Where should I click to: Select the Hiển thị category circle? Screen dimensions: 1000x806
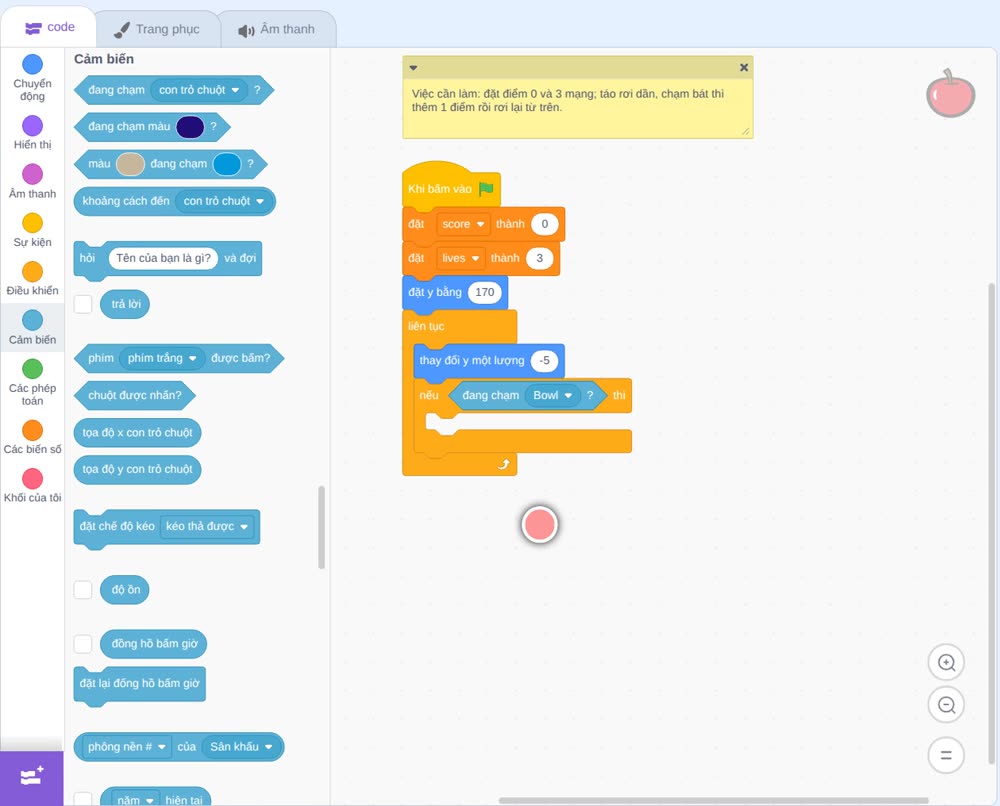tap(33, 126)
